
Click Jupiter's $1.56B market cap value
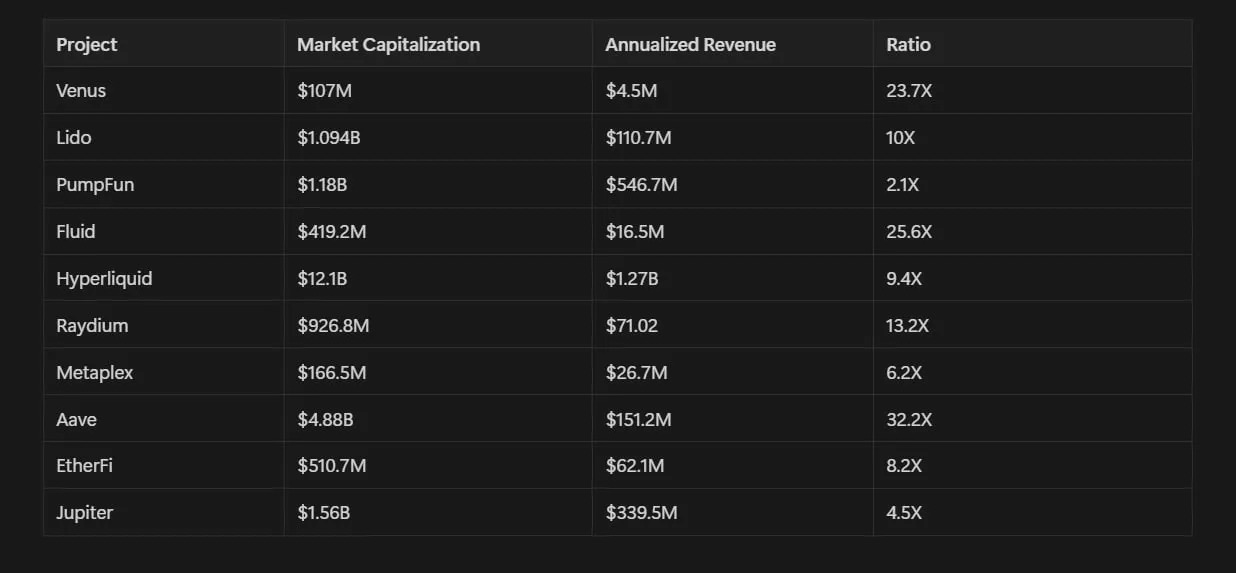tap(323, 513)
